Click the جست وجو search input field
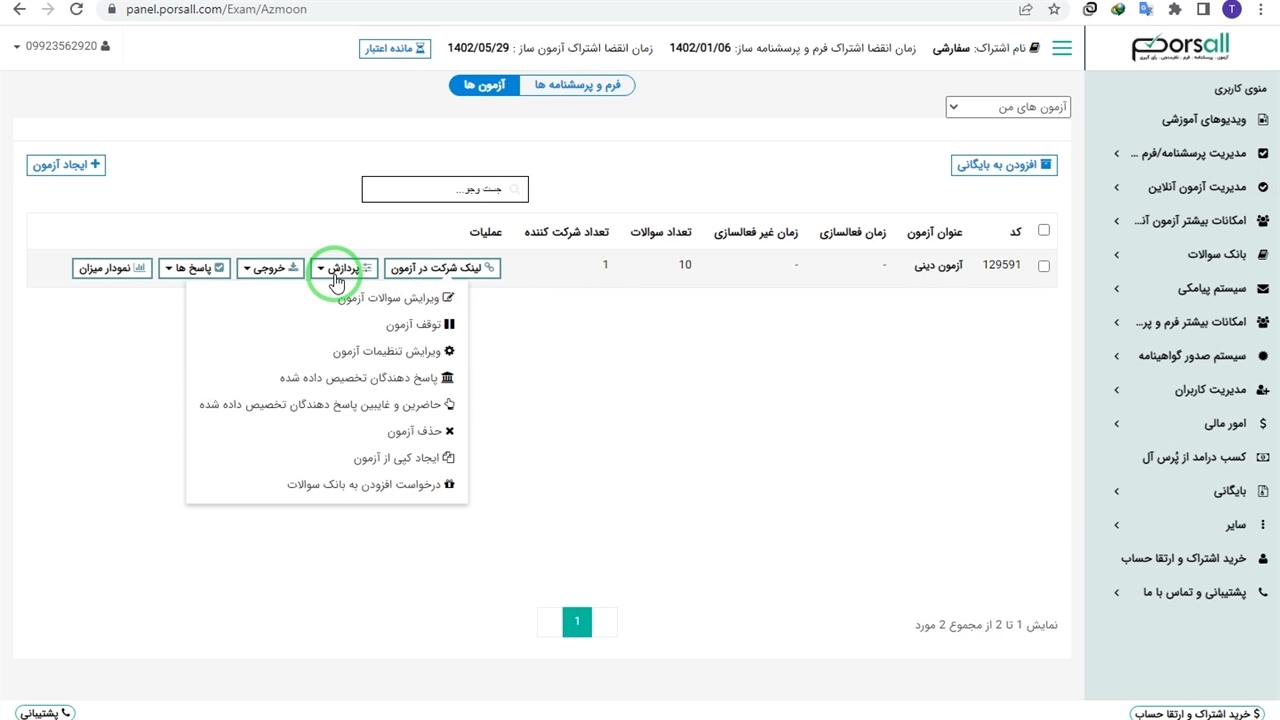 pos(440,189)
